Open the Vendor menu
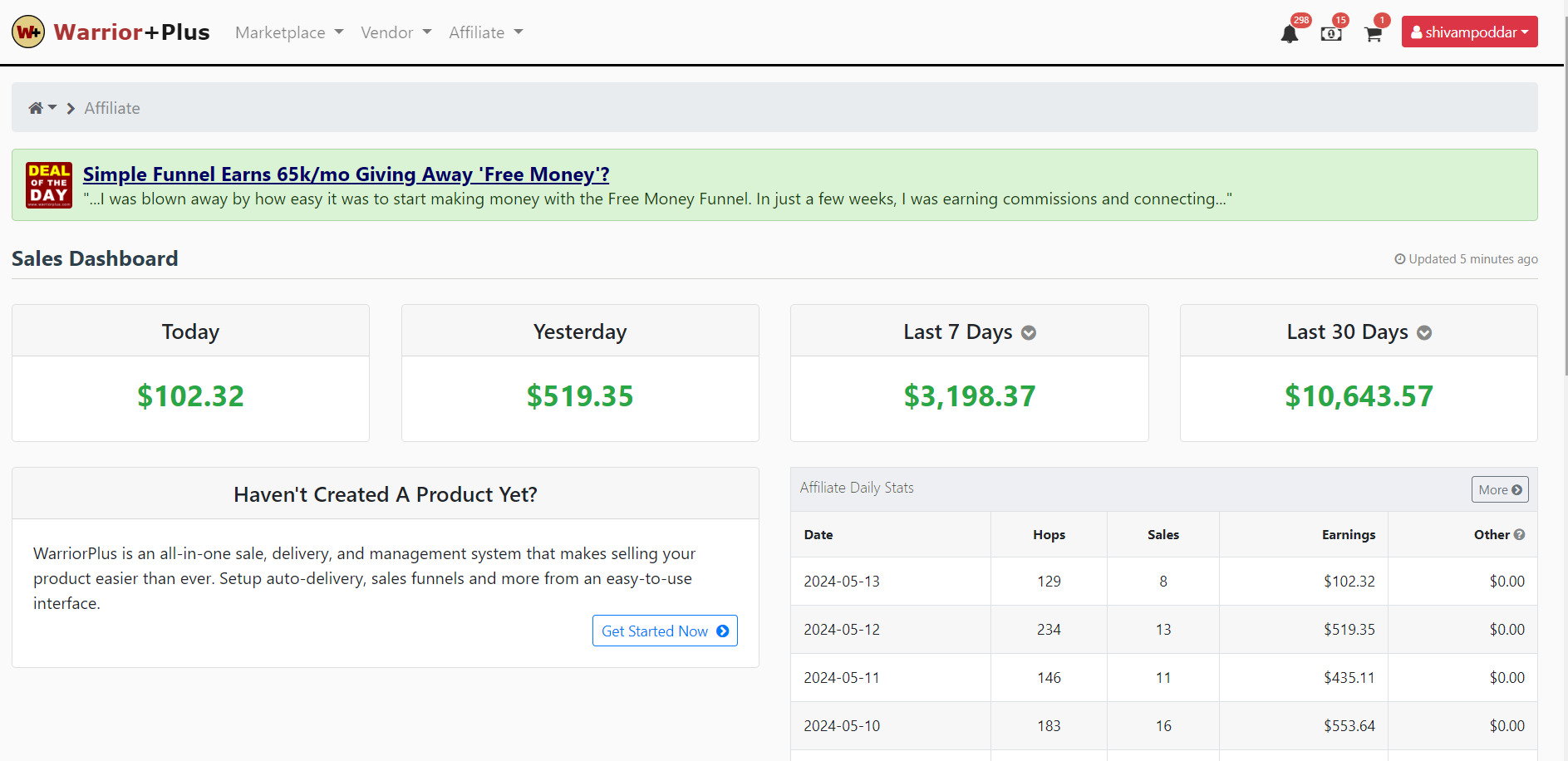 pyautogui.click(x=396, y=32)
